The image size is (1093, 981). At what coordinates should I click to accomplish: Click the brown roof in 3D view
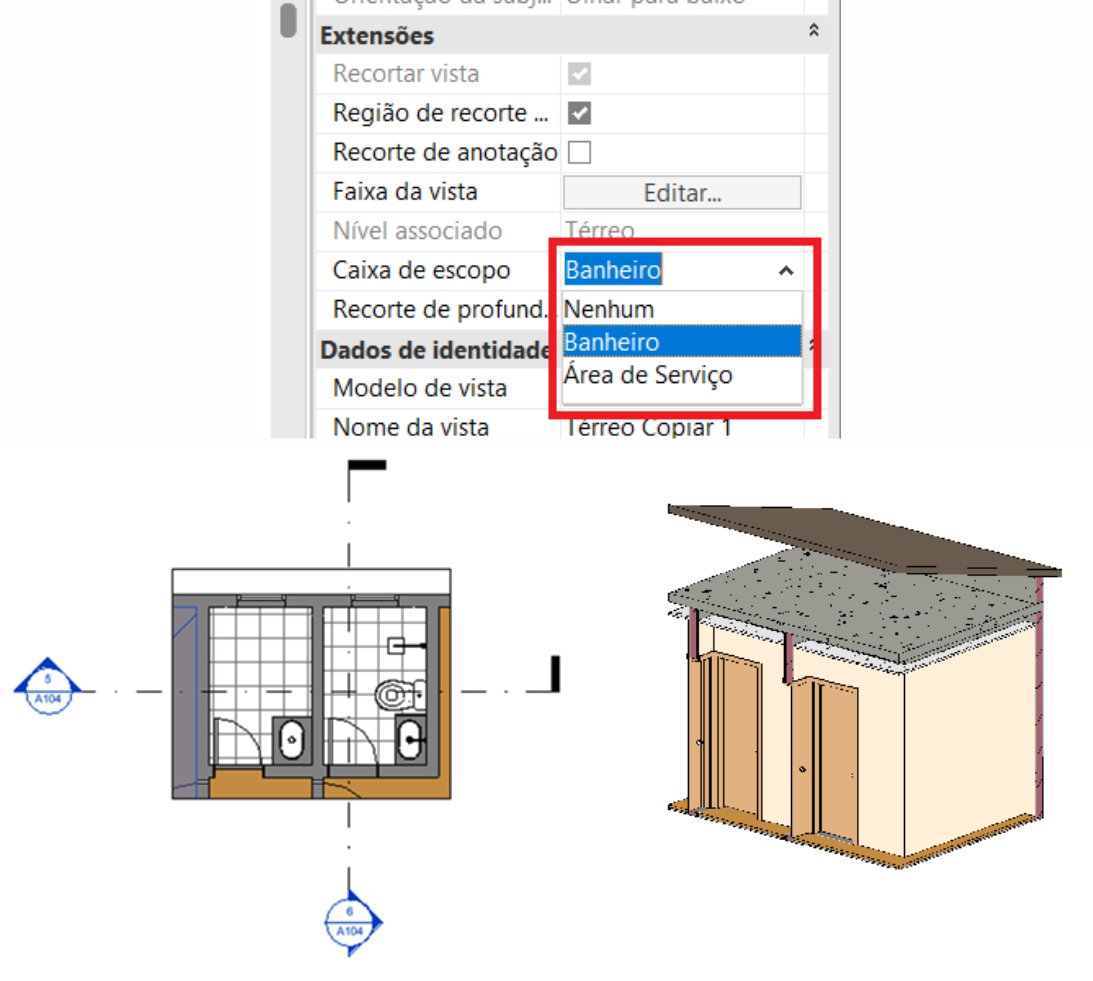coord(864,538)
